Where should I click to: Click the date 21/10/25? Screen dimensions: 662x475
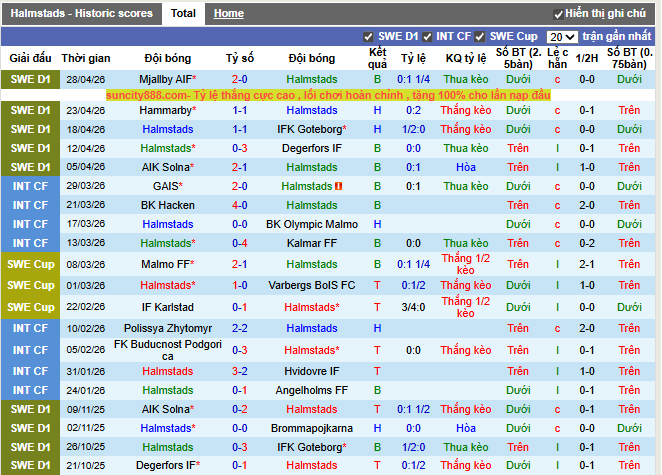86,465
